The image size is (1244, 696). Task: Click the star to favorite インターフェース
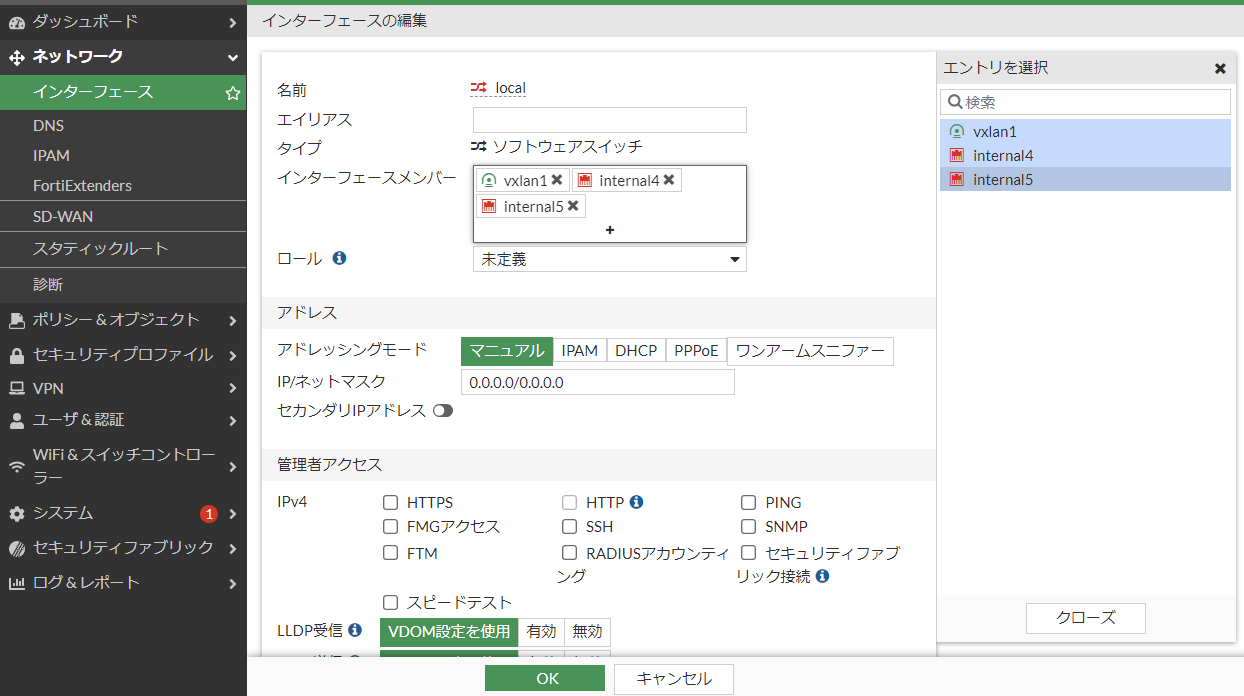click(232, 92)
